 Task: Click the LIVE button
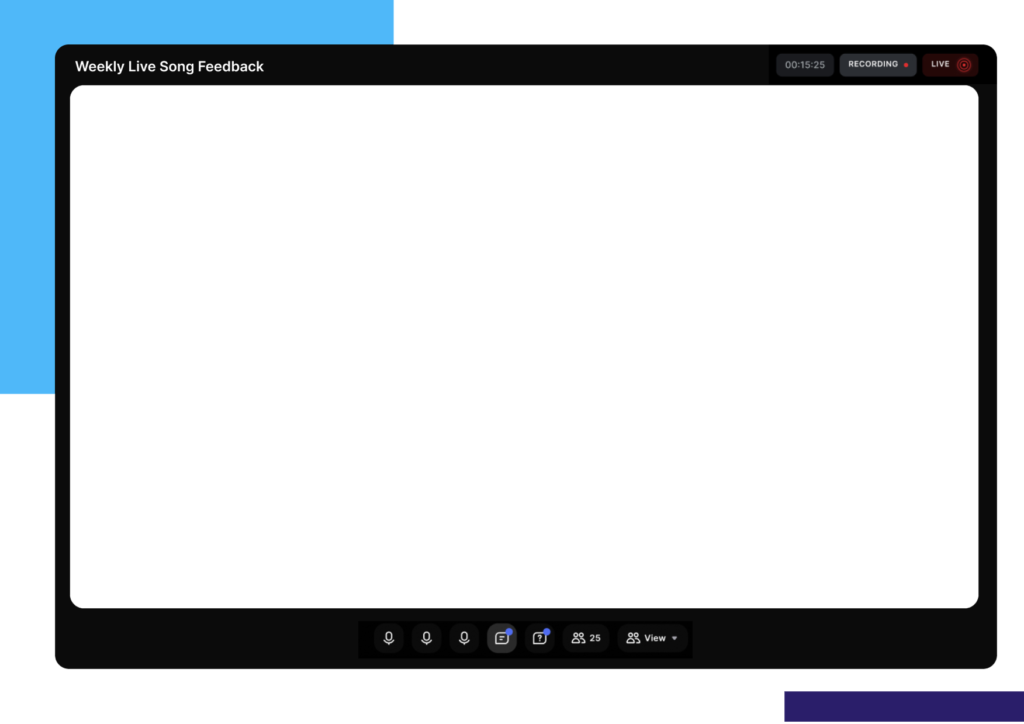pyautogui.click(x=948, y=64)
